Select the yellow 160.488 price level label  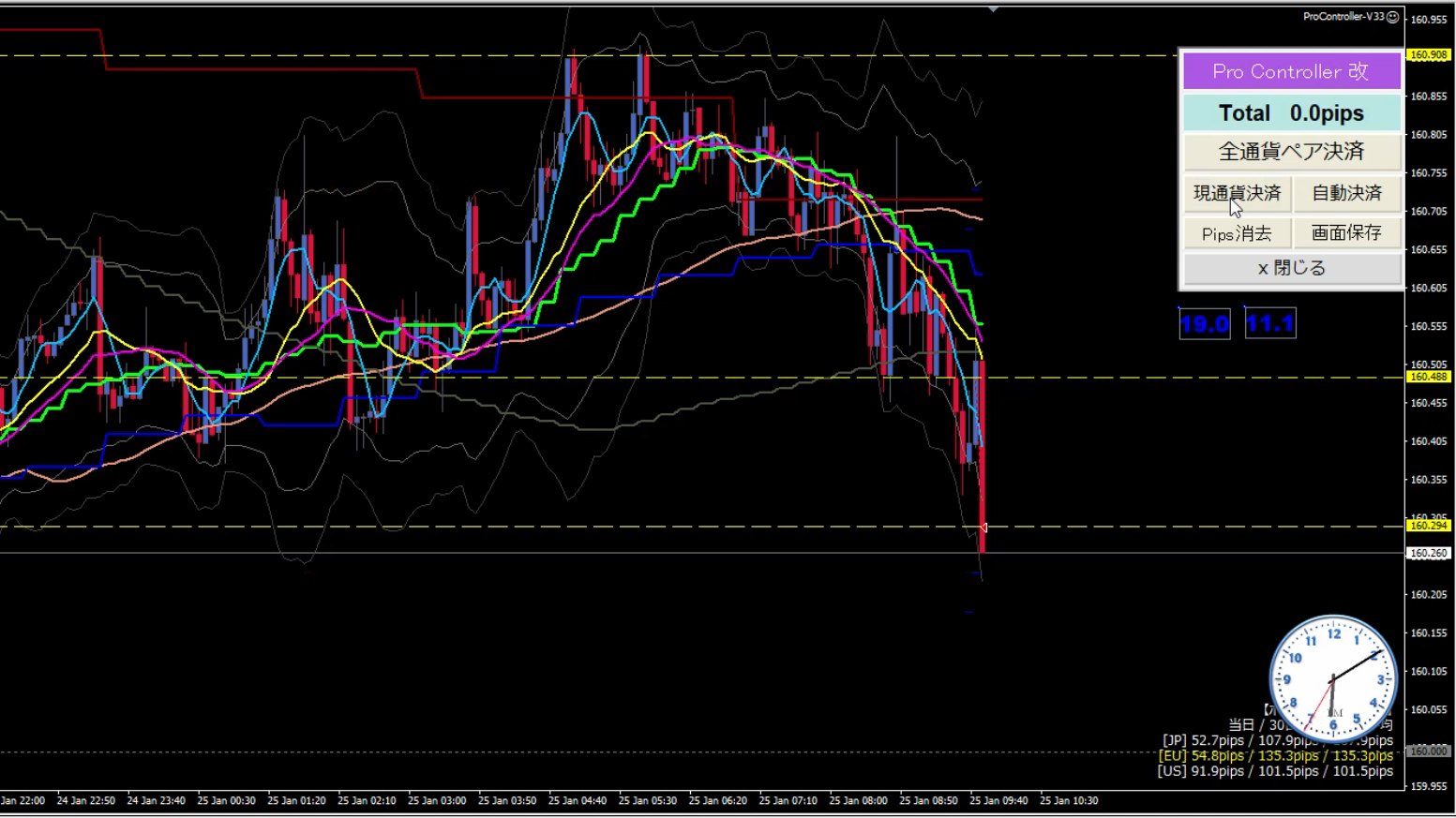1428,377
